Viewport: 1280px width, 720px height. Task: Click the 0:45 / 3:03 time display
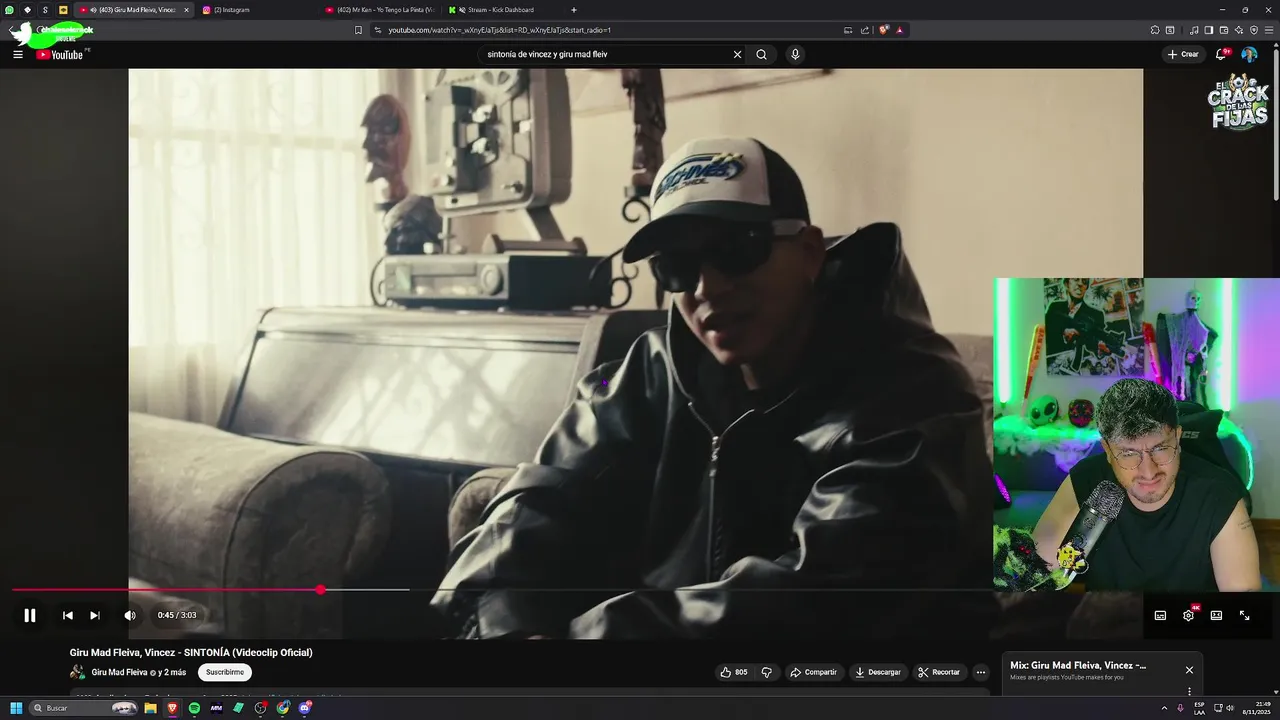pos(177,615)
